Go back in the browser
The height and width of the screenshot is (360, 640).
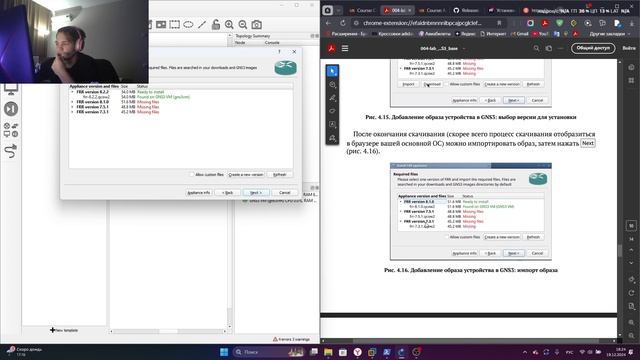[x=329, y=23]
